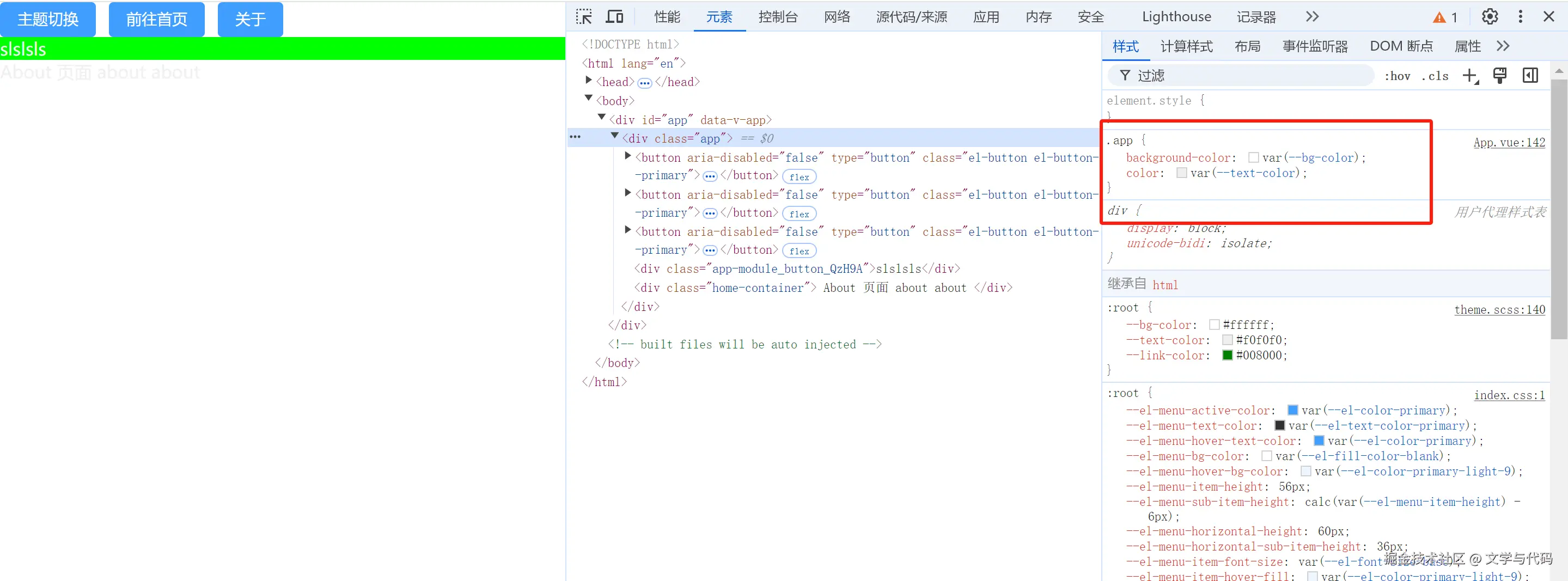
Task: Open the App.vue:142 source link
Action: coord(1509,142)
